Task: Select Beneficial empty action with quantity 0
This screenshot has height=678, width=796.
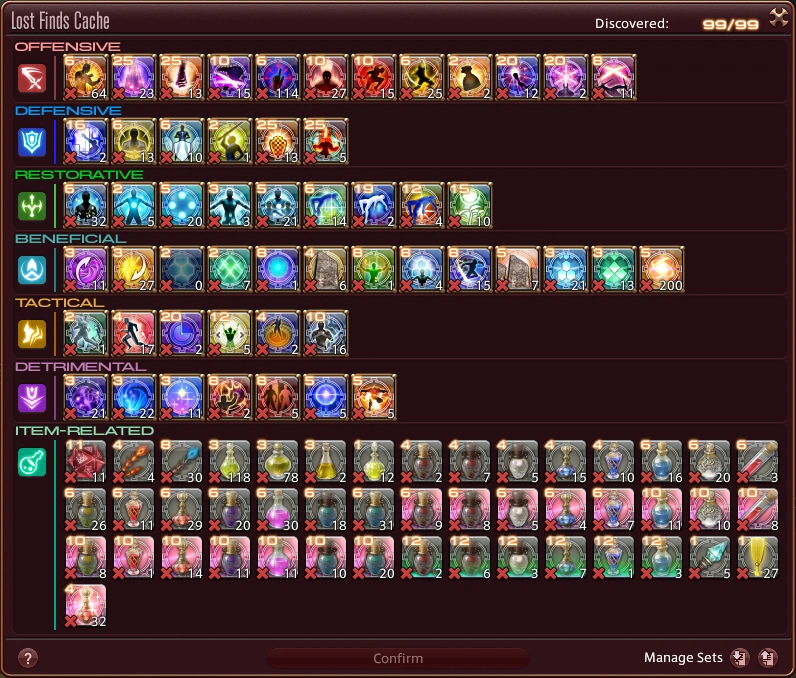Action: (181, 269)
